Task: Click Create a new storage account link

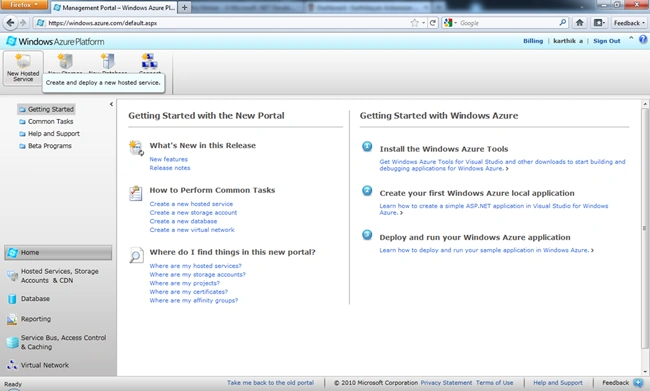Action: 193,213
